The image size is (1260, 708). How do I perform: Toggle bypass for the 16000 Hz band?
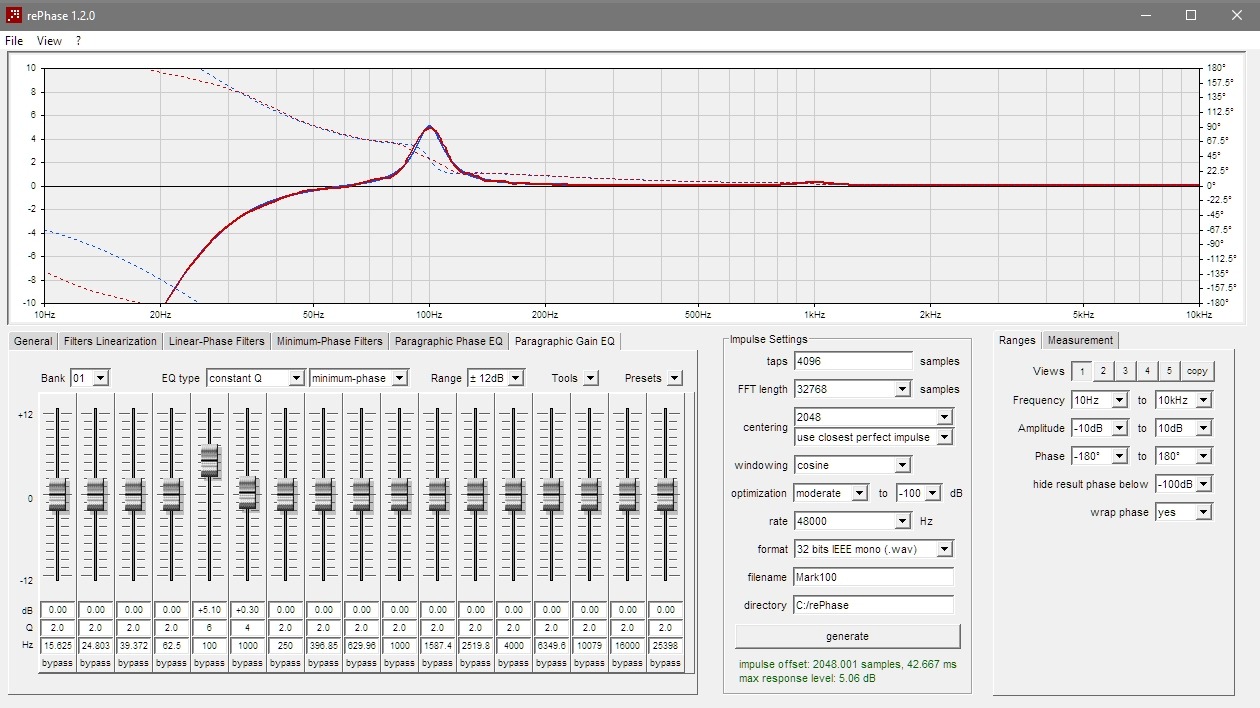627,663
